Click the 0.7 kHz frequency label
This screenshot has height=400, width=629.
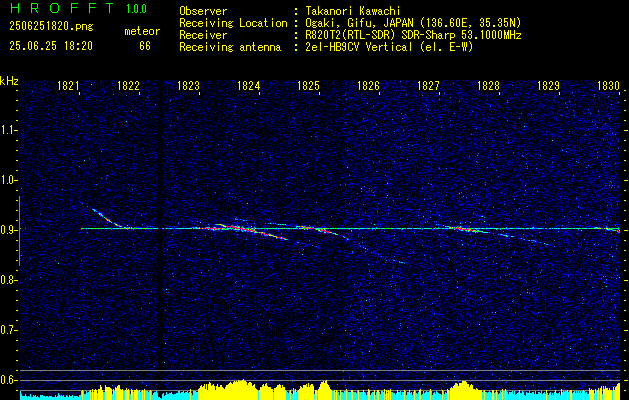(8, 330)
